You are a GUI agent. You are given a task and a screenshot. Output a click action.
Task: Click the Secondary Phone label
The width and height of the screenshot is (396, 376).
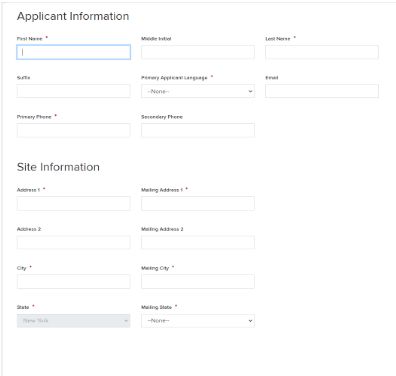pos(162,117)
